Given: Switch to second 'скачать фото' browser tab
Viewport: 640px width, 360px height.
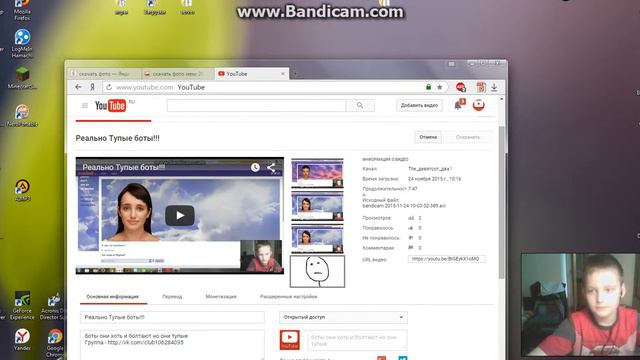Looking at the screenshot, I should pyautogui.click(x=178, y=74).
